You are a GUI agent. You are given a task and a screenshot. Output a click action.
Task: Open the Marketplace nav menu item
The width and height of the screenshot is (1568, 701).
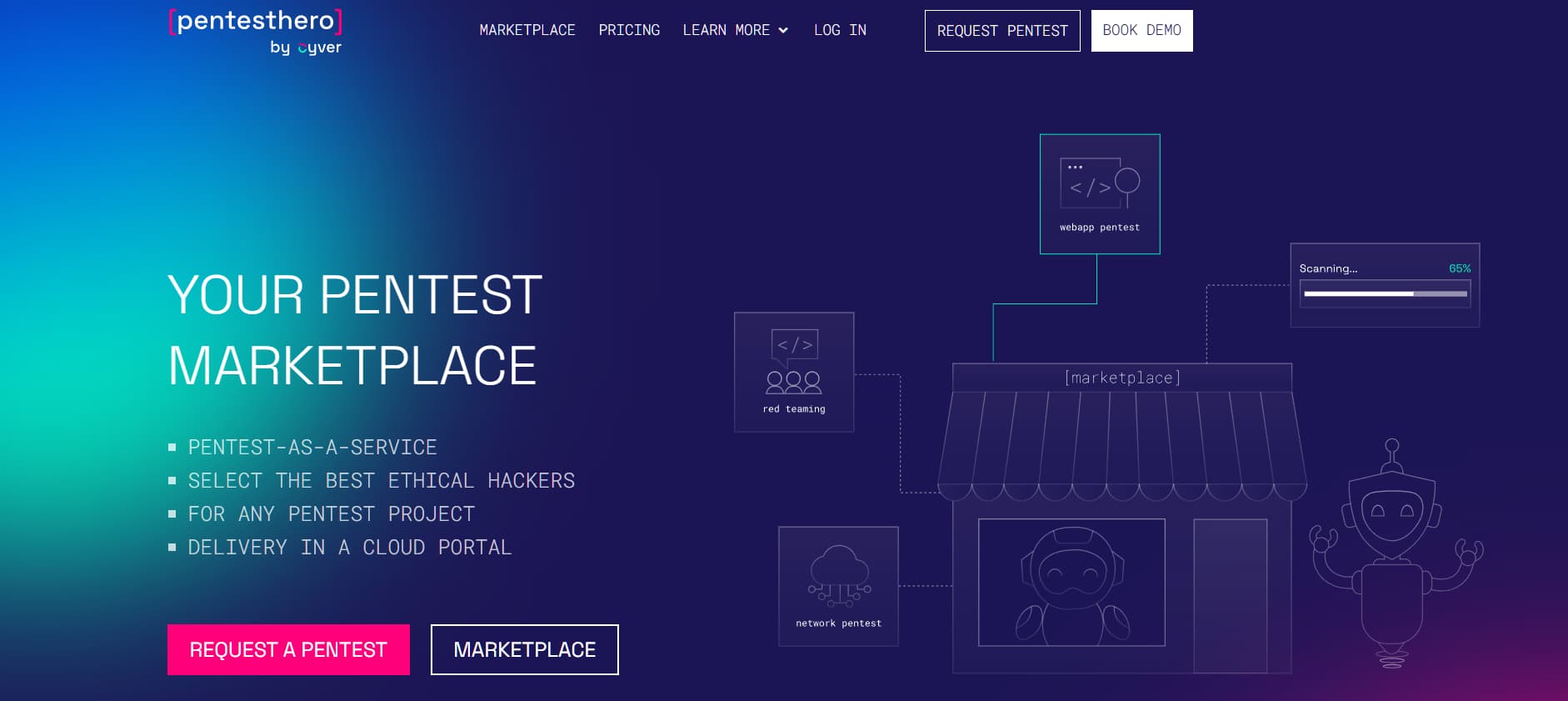tap(527, 30)
